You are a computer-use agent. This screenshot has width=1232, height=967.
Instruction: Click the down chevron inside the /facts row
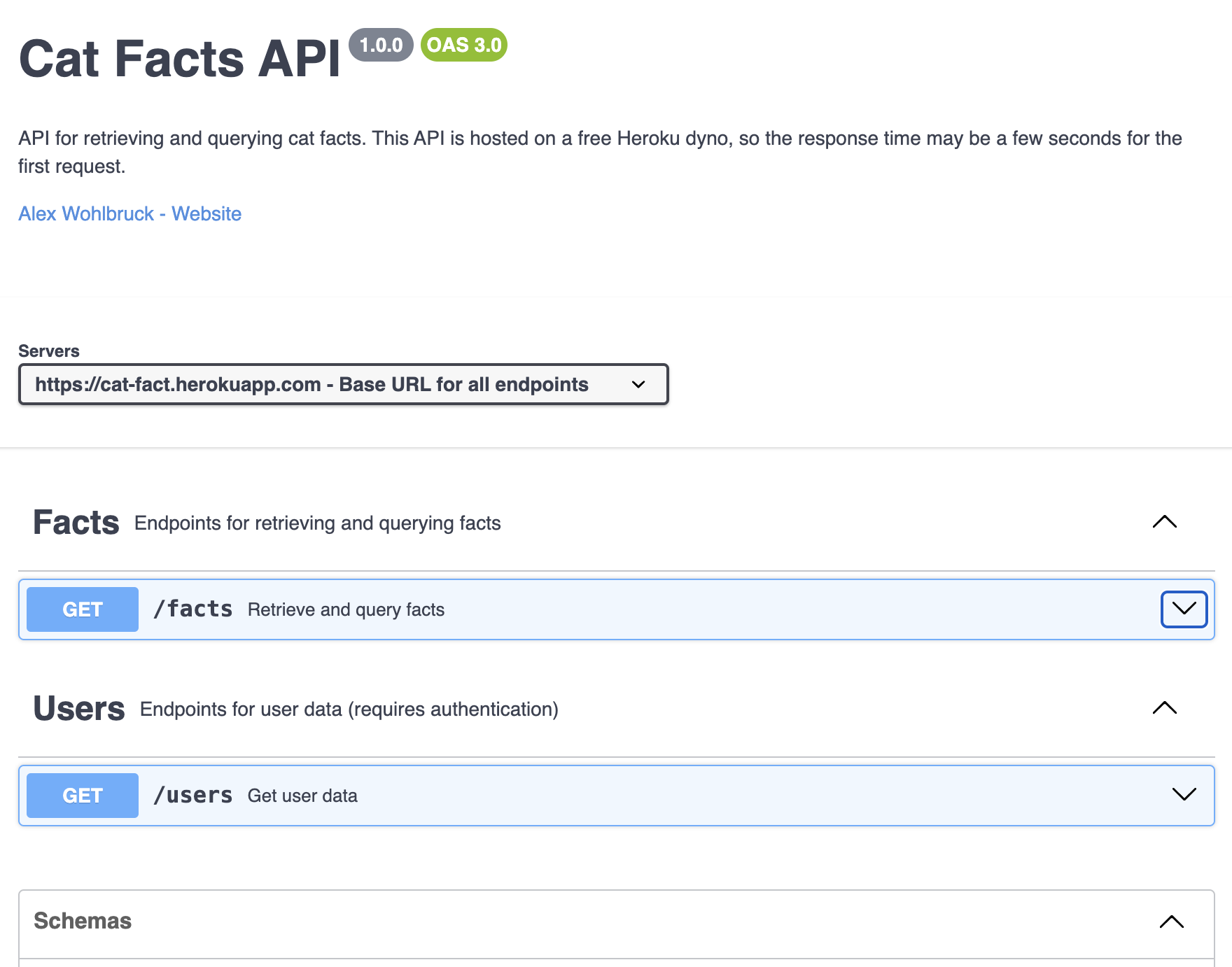coord(1183,609)
